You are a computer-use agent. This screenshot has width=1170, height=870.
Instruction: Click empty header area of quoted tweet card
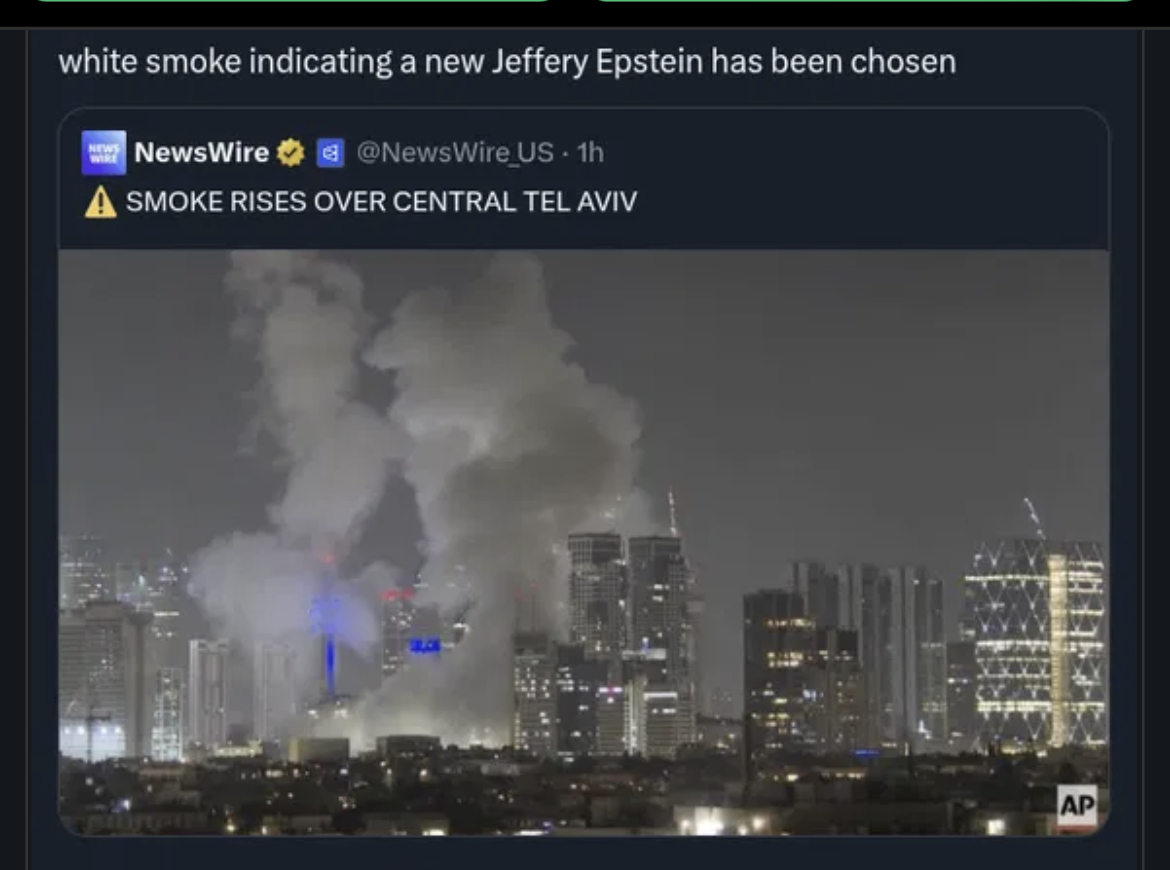[x=858, y=175]
